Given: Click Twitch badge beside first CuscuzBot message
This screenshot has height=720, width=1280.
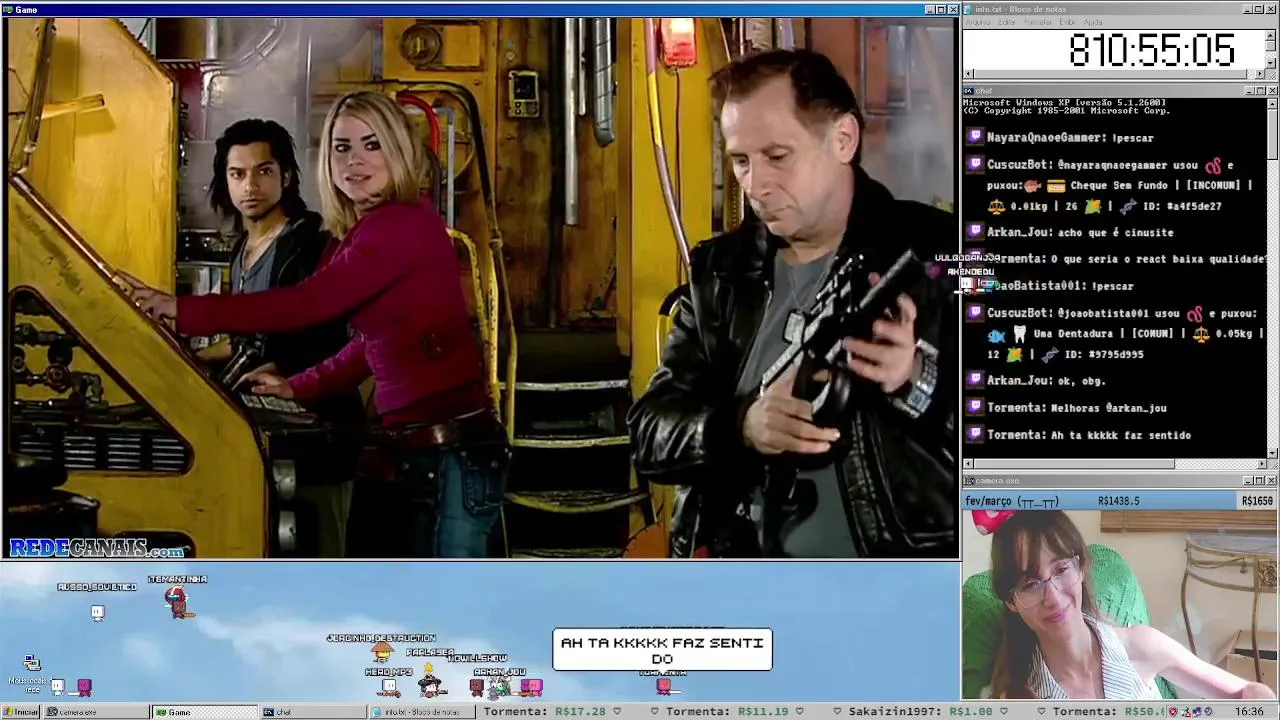Looking at the screenshot, I should (976, 164).
